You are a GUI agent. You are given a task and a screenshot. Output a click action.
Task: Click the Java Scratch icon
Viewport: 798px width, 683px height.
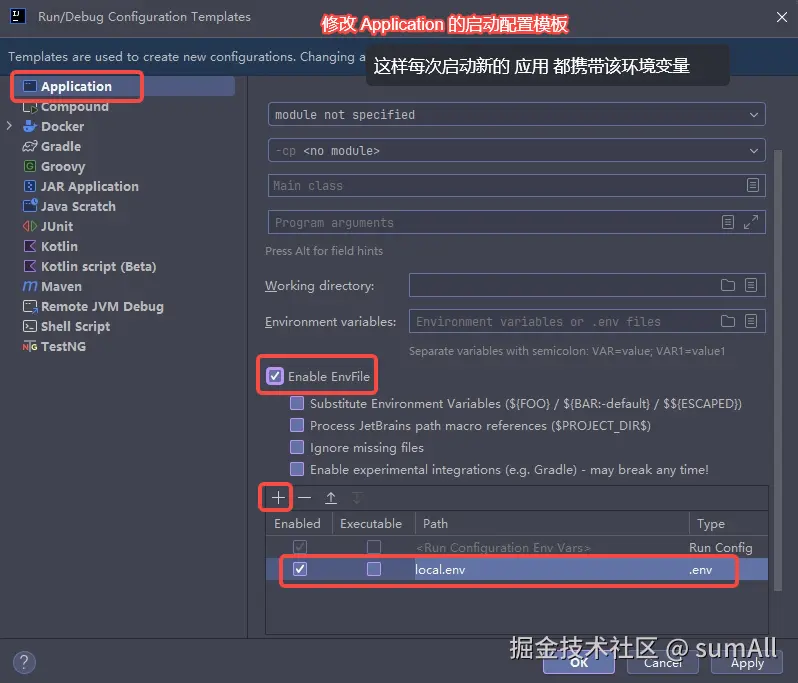30,206
